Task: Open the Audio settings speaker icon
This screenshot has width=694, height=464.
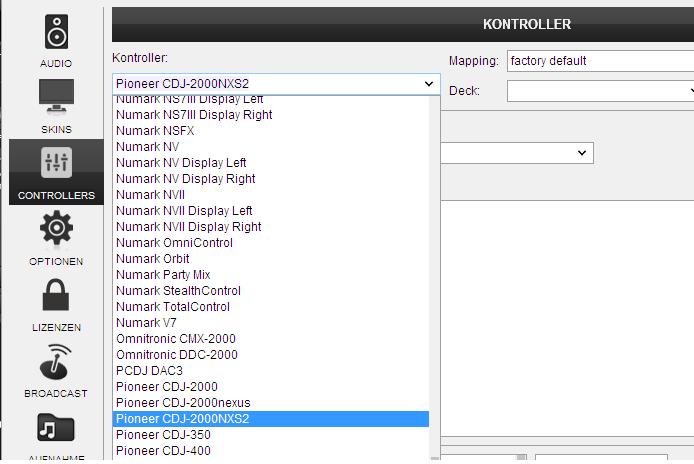Action: tap(56, 32)
